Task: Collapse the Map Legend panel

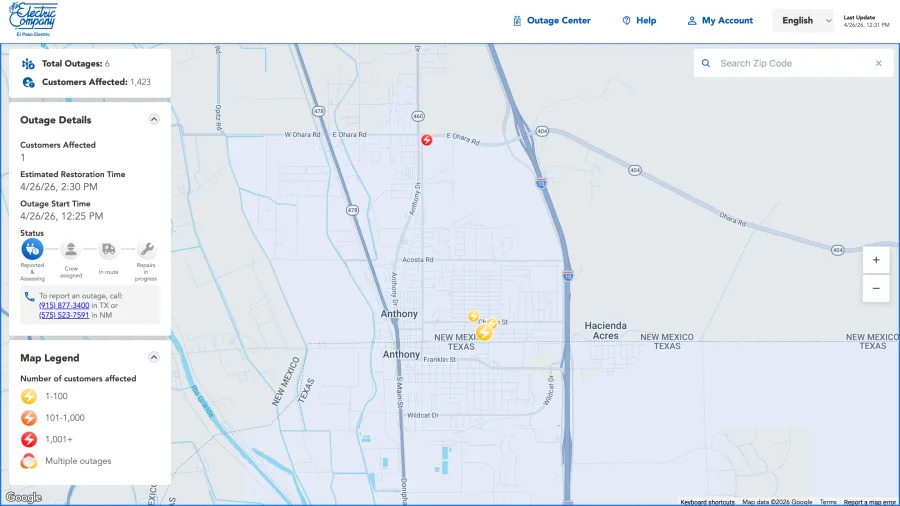Action: [154, 357]
